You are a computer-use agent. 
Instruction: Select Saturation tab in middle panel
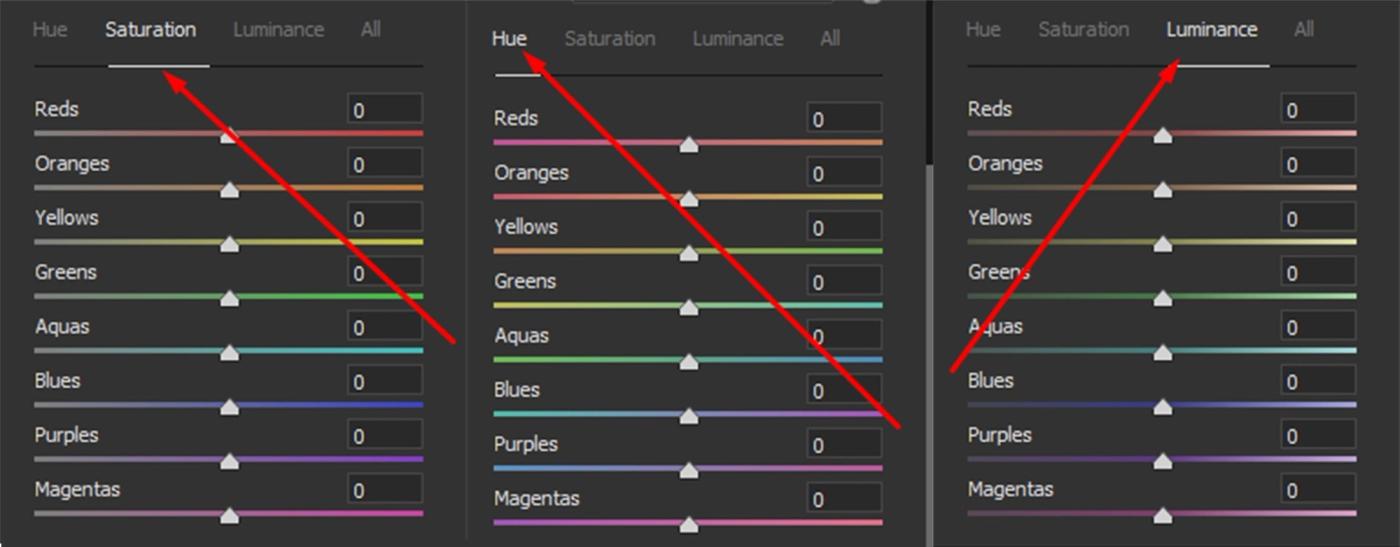pyautogui.click(x=610, y=39)
